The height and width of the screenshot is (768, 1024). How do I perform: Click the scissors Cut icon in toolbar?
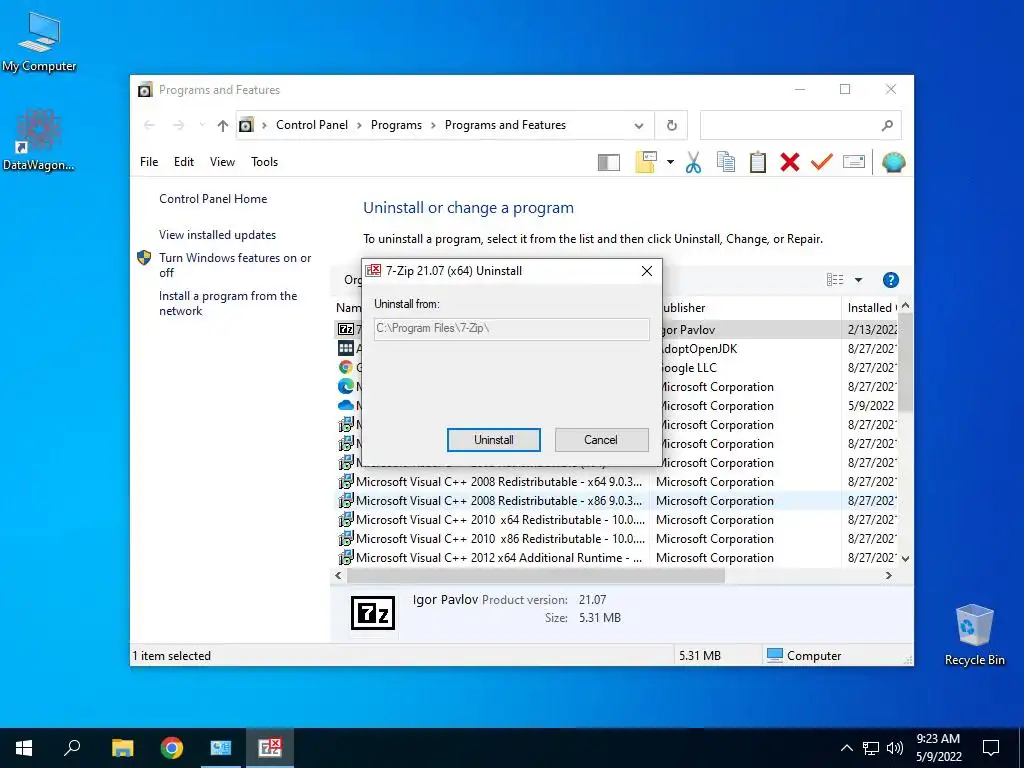694,162
